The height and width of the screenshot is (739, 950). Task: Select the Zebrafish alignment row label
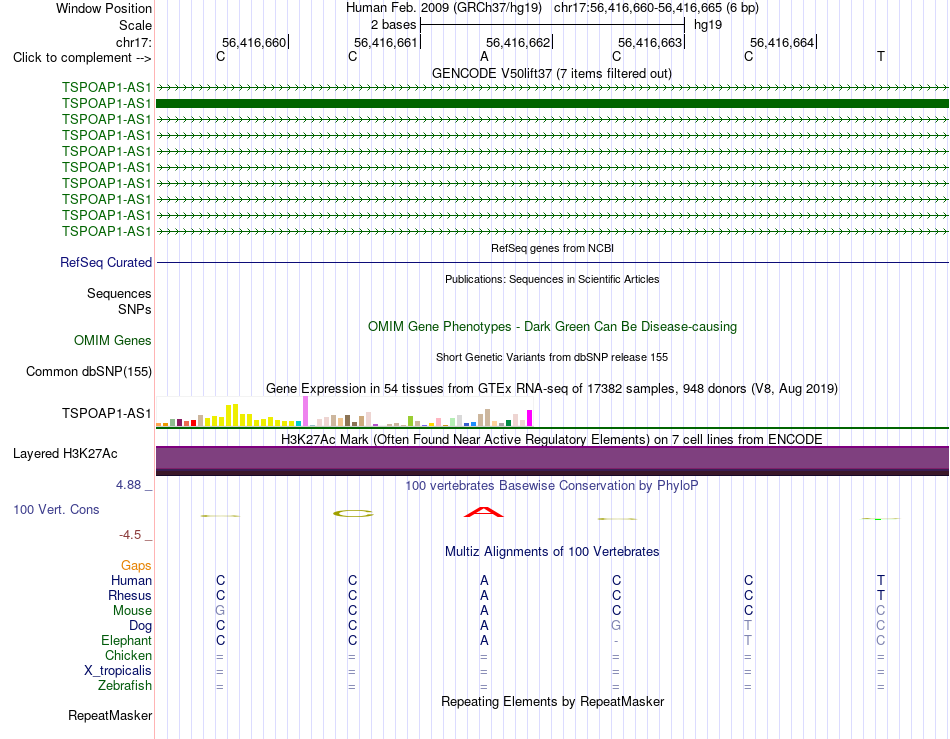point(125,686)
